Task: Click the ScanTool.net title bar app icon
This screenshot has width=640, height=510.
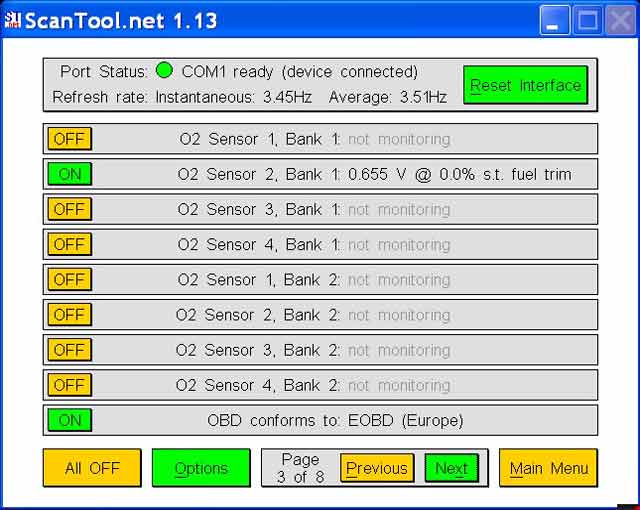Action: [x=13, y=19]
